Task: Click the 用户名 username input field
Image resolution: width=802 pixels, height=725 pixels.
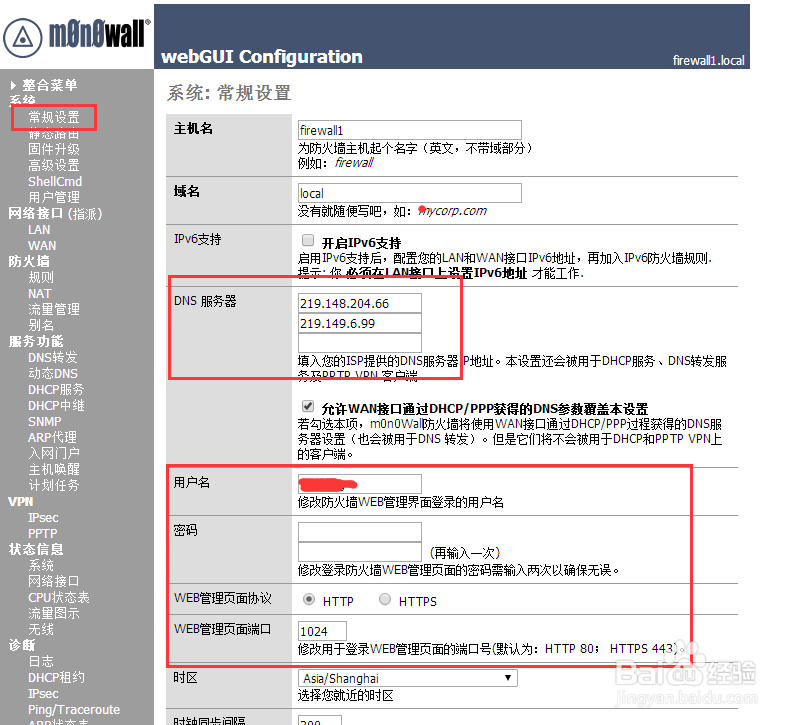Action: [360, 483]
